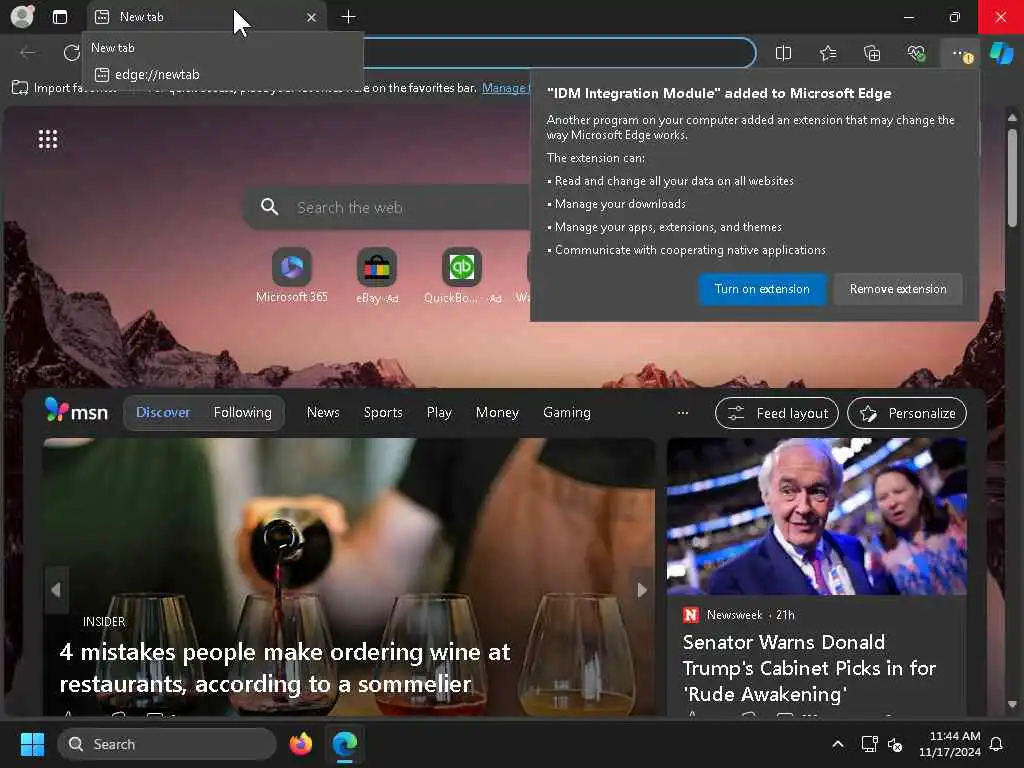This screenshot has width=1024, height=768.
Task: Refresh the page with reload icon
Action: tap(72, 52)
